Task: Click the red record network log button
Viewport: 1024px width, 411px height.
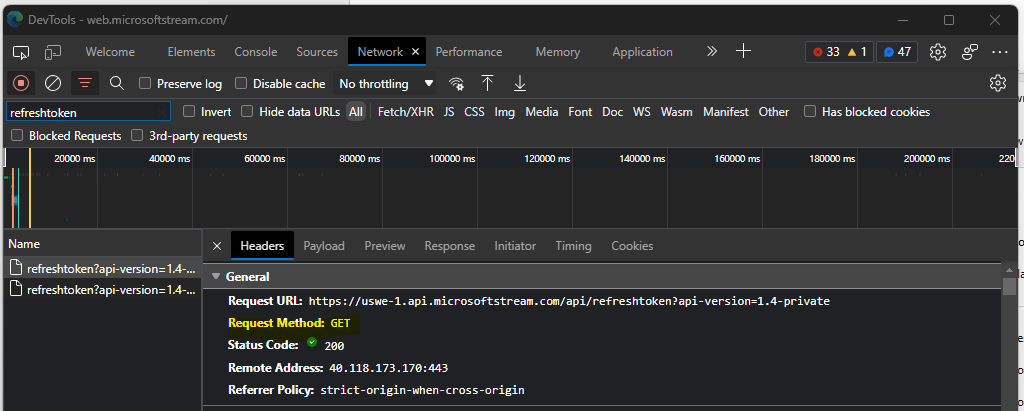Action: click(21, 84)
